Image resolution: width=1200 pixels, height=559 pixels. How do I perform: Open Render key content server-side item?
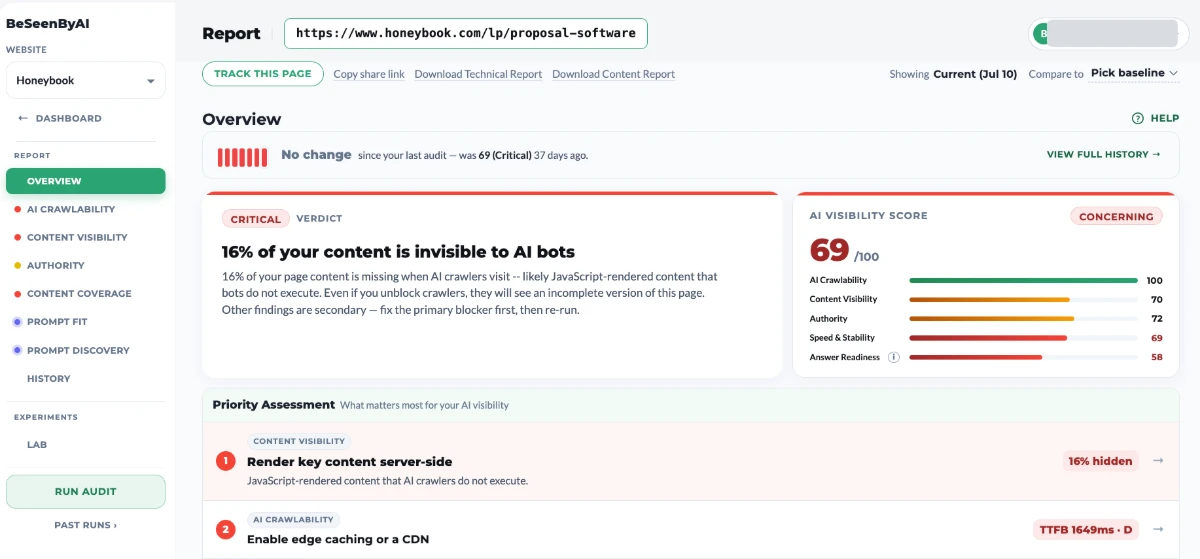pyautogui.click(x=691, y=461)
